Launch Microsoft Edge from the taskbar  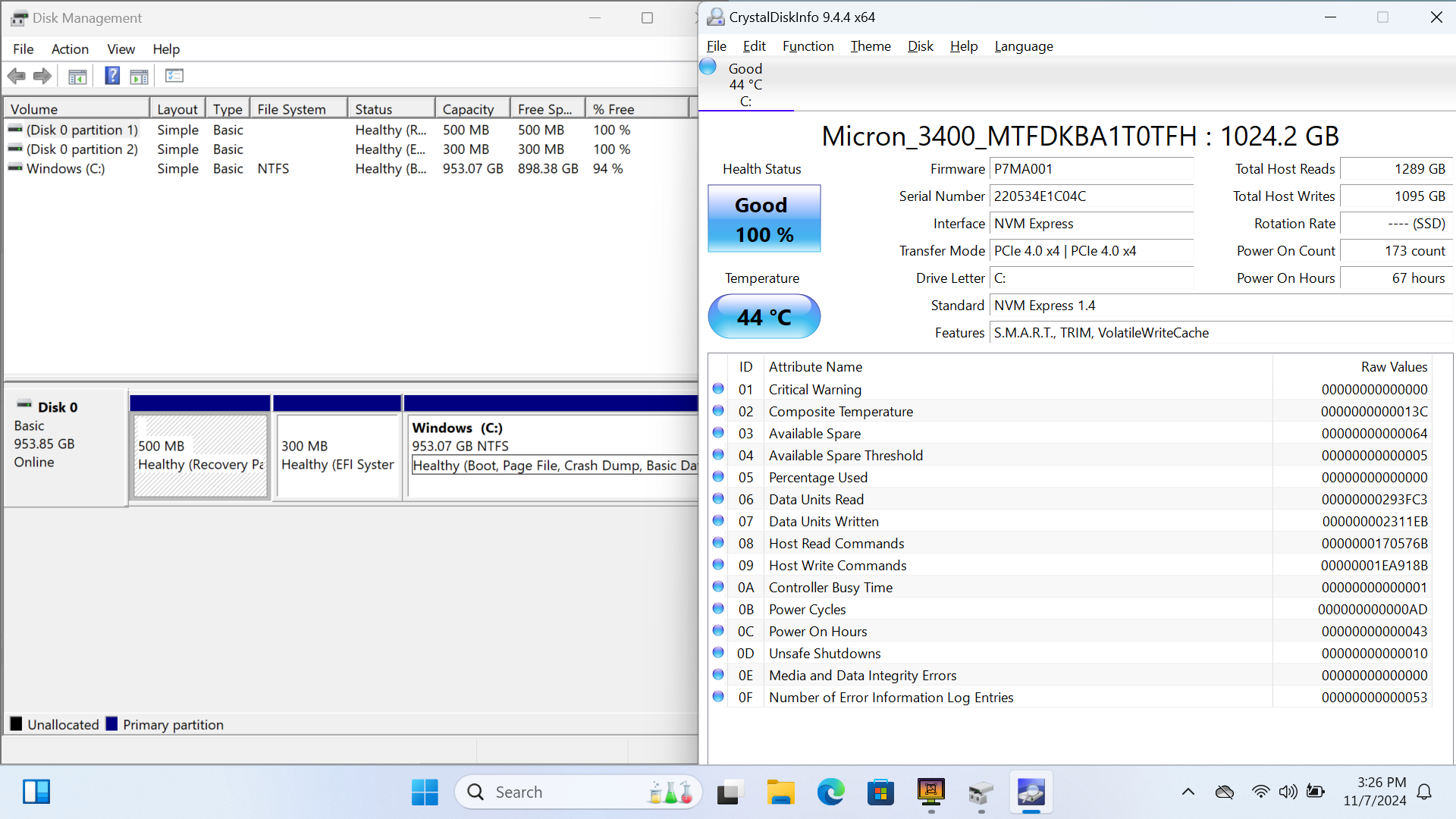[831, 792]
